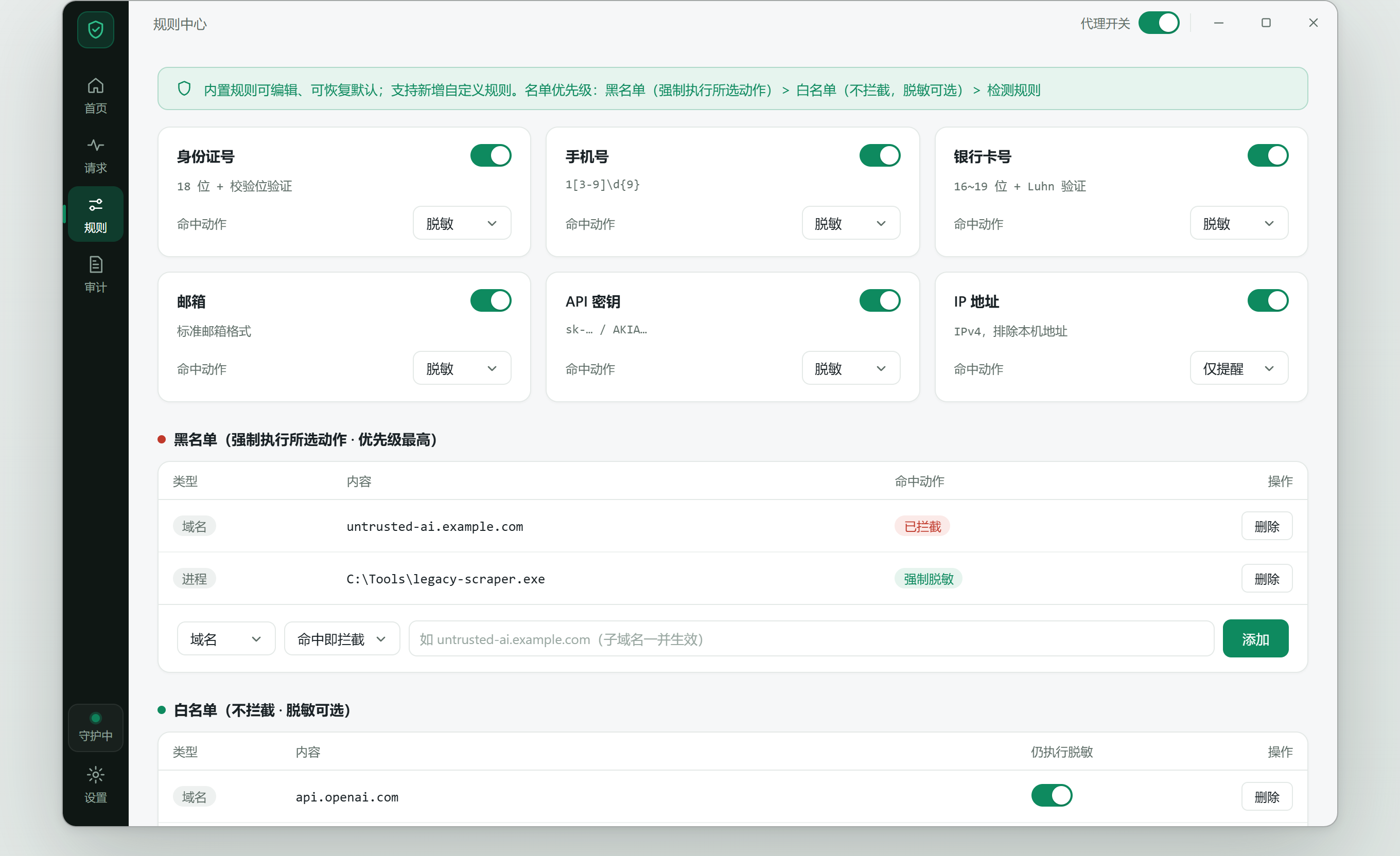Click the blacklist 内容 column header
The width and height of the screenshot is (1400, 856).
(x=359, y=481)
